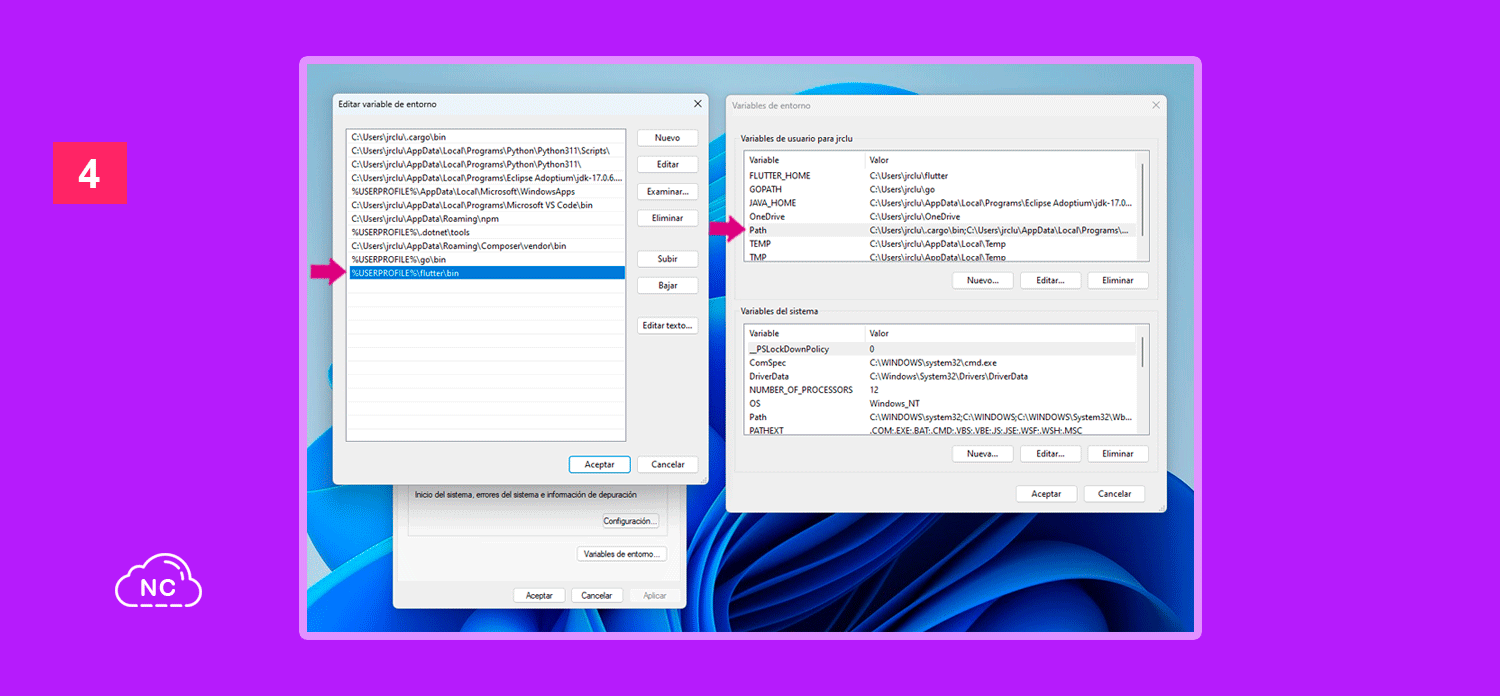Select the %USERPROFILE%\flutter\bin path entry
Screen dimensions: 1500x696
click(486, 273)
